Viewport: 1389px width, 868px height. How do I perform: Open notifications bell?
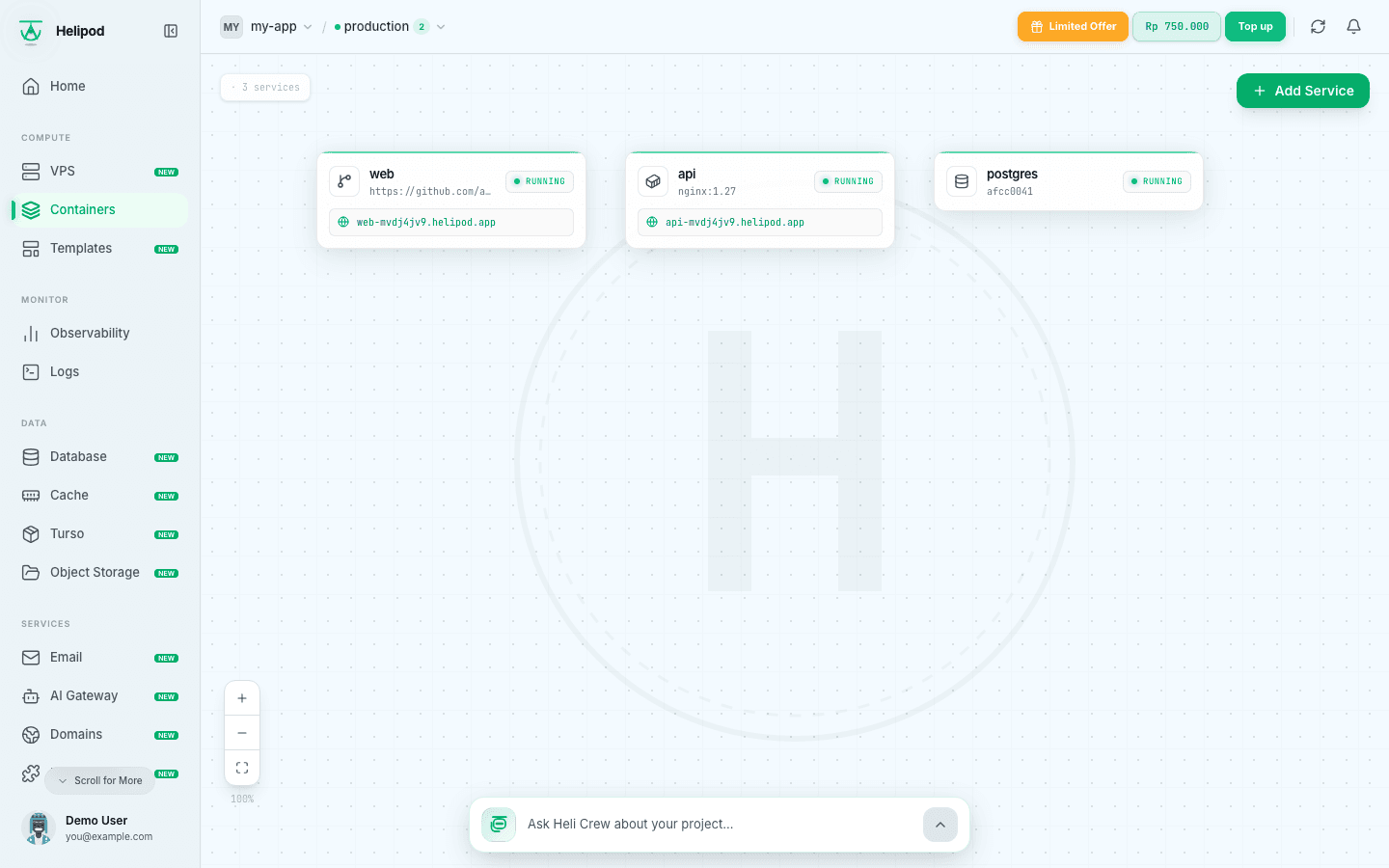tap(1354, 27)
